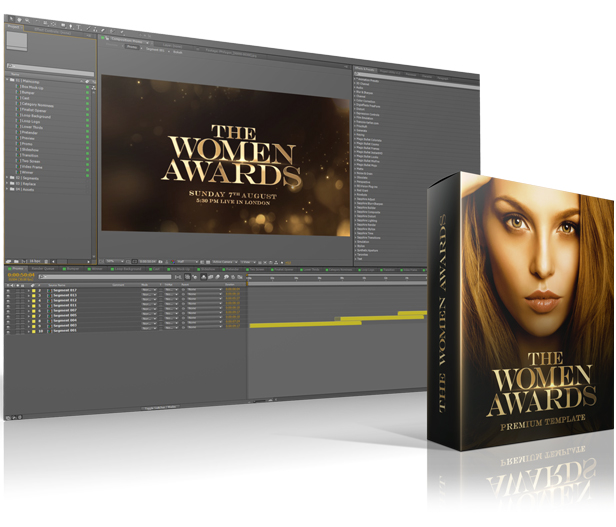Hide the Segment 003 layer eye
616x527 pixels.
[x=8, y=326]
